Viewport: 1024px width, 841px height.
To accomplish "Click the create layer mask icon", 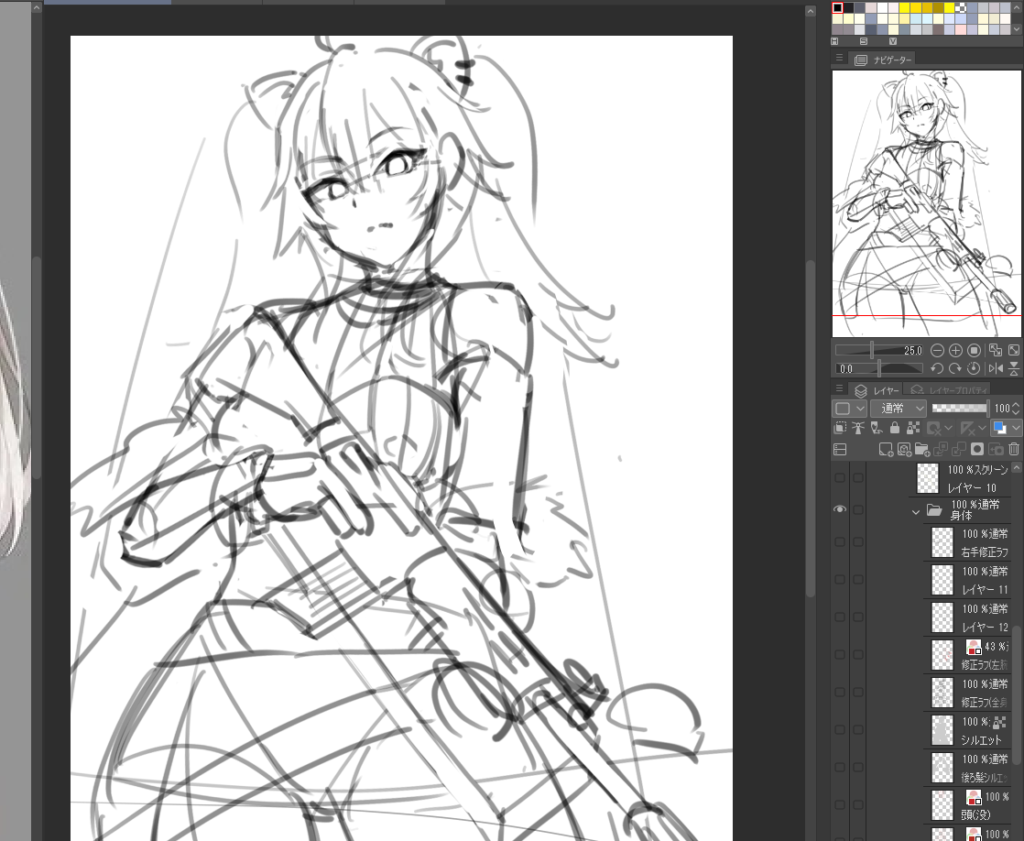I will click(977, 450).
